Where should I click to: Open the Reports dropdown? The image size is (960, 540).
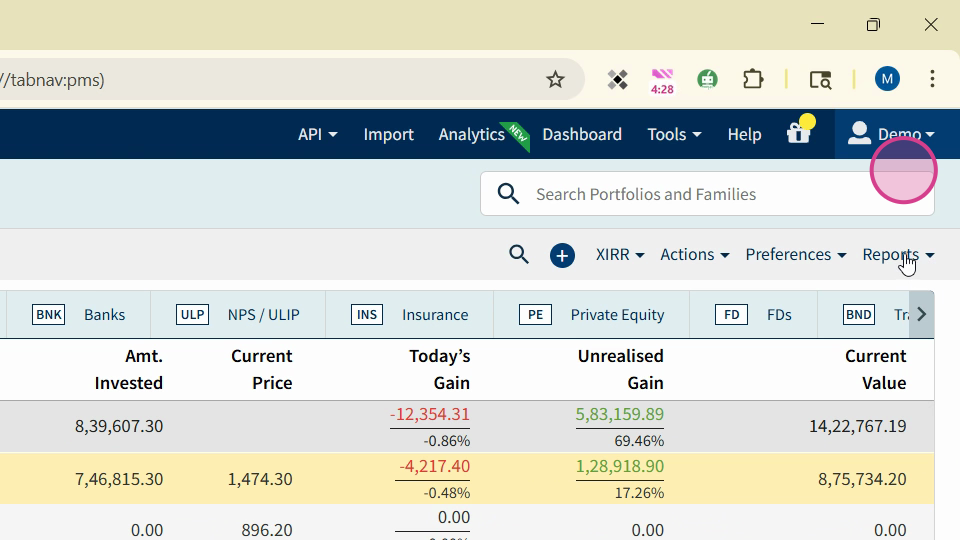point(898,254)
